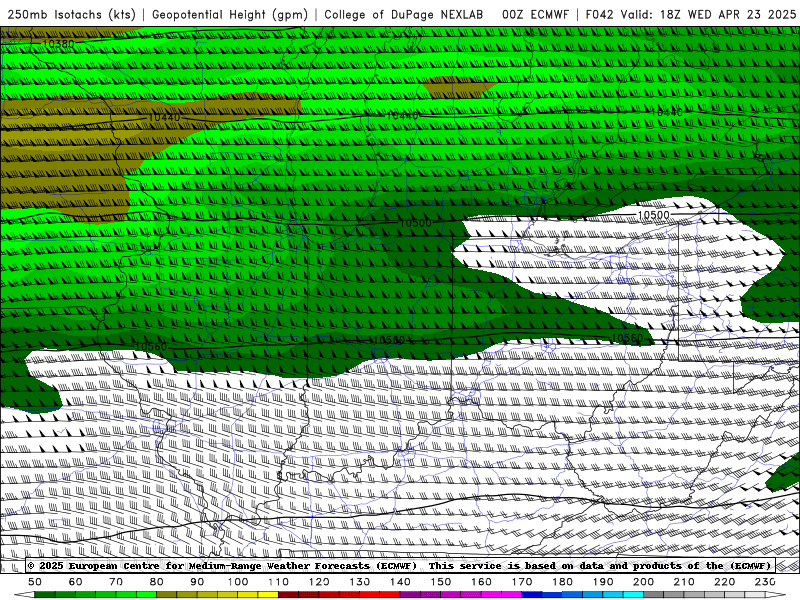Click the 180 kts color bar label
This screenshot has width=800, height=600.
pos(563,582)
